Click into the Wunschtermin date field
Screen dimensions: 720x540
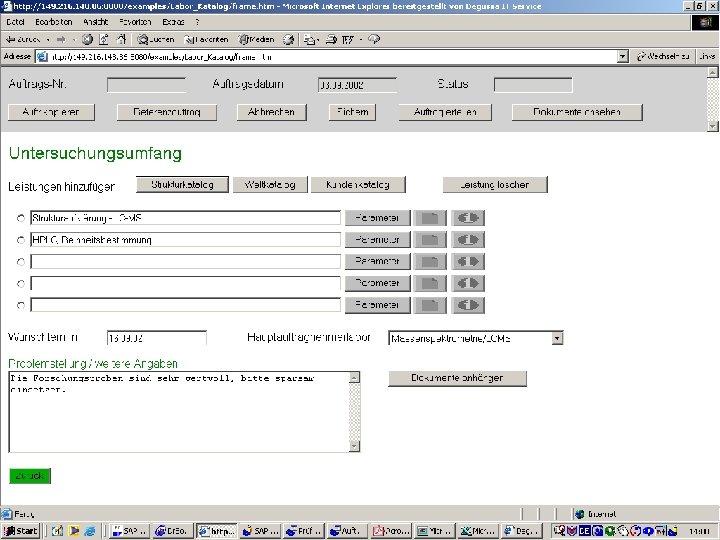point(157,338)
